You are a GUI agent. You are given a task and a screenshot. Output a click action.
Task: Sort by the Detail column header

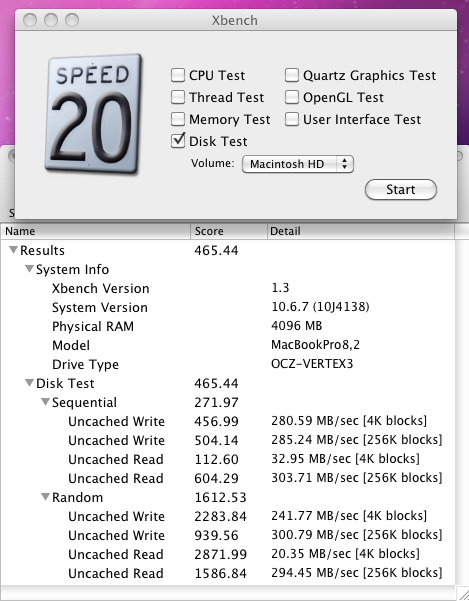coord(361,231)
